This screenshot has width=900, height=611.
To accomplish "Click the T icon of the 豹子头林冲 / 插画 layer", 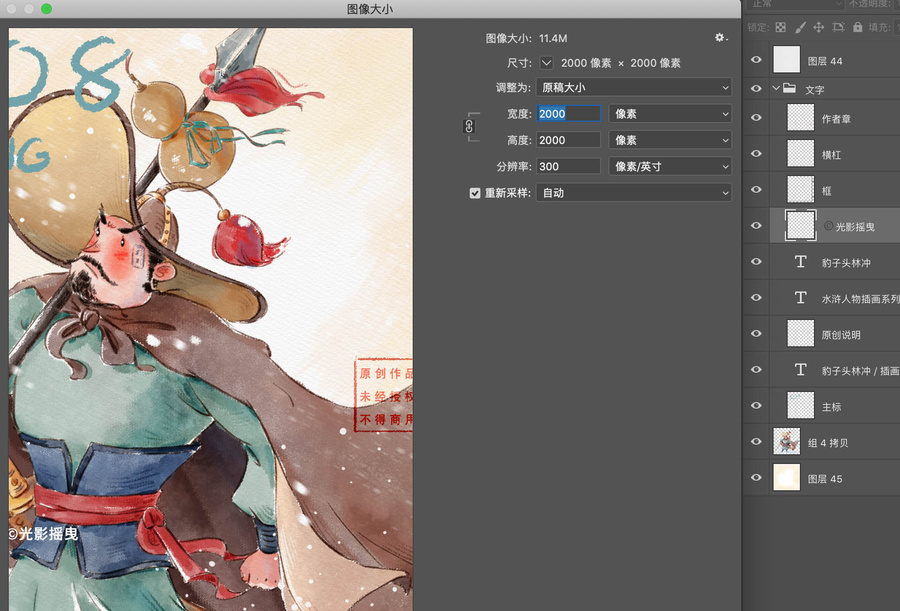I will 800,370.
